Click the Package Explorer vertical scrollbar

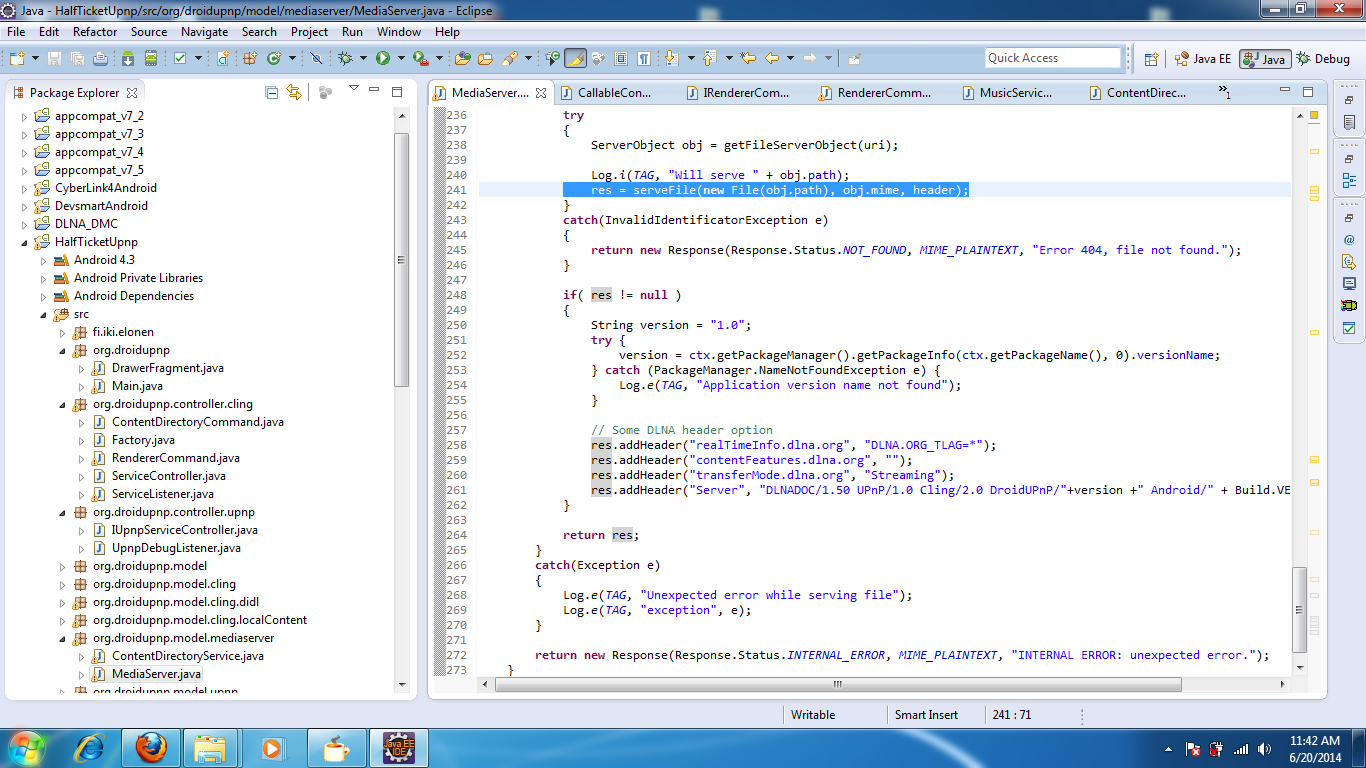click(403, 260)
